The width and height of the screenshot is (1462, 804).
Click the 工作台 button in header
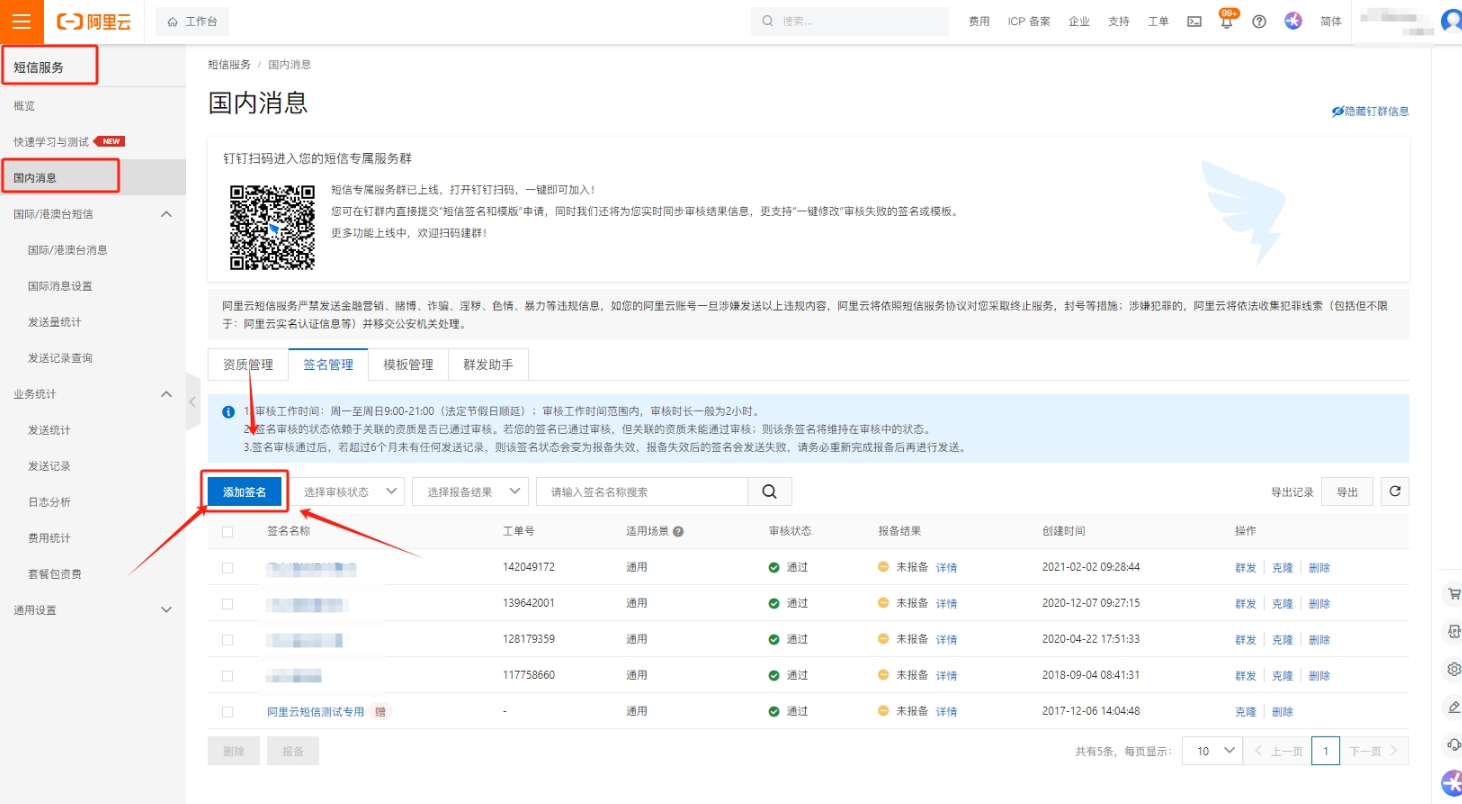pos(193,21)
